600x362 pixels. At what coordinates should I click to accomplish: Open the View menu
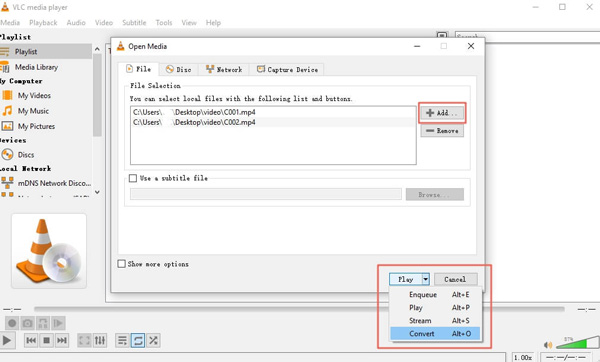click(189, 23)
